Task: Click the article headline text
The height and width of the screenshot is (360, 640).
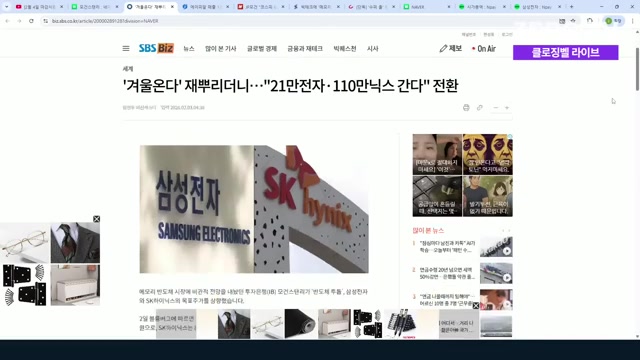Action: (x=290, y=86)
